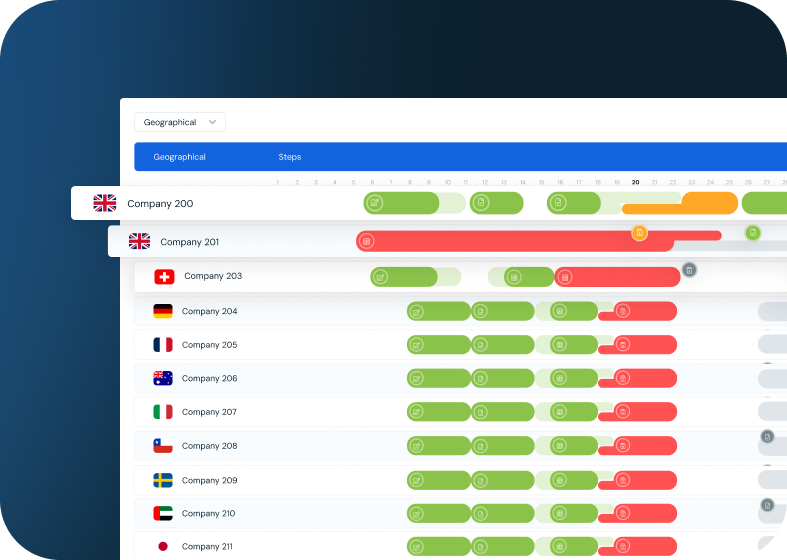Click Company 207's red step icon

pos(623,412)
